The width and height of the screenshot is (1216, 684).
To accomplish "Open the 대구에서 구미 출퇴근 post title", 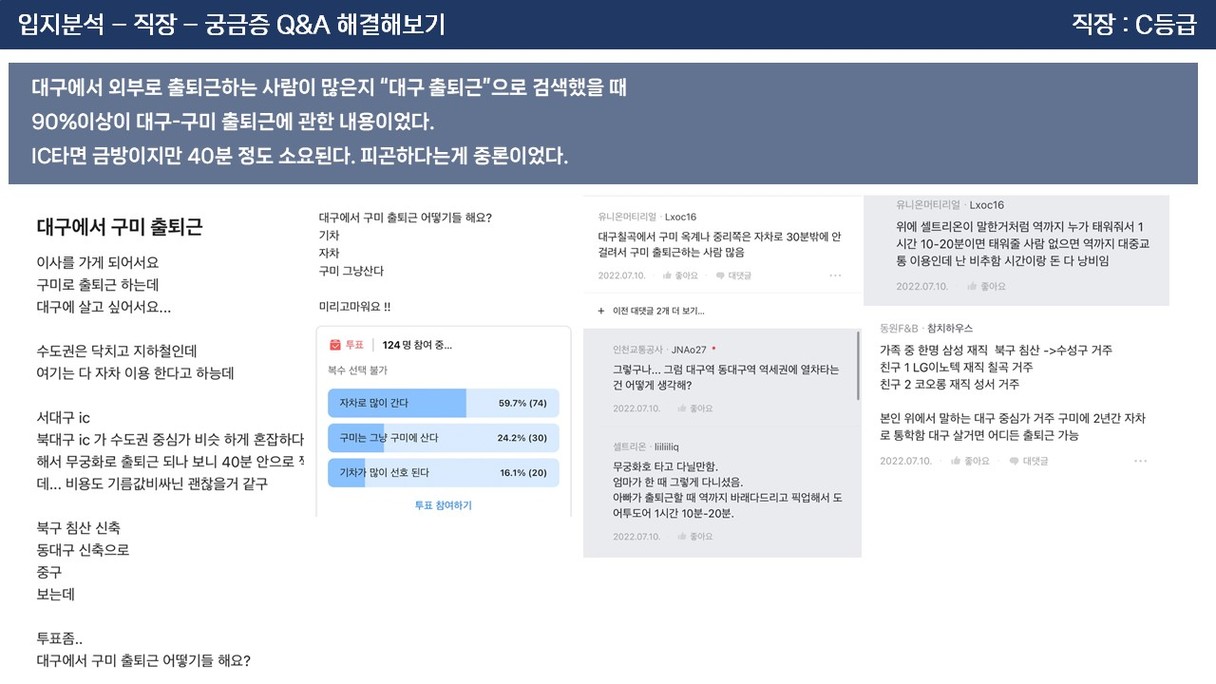I will (x=119, y=227).
